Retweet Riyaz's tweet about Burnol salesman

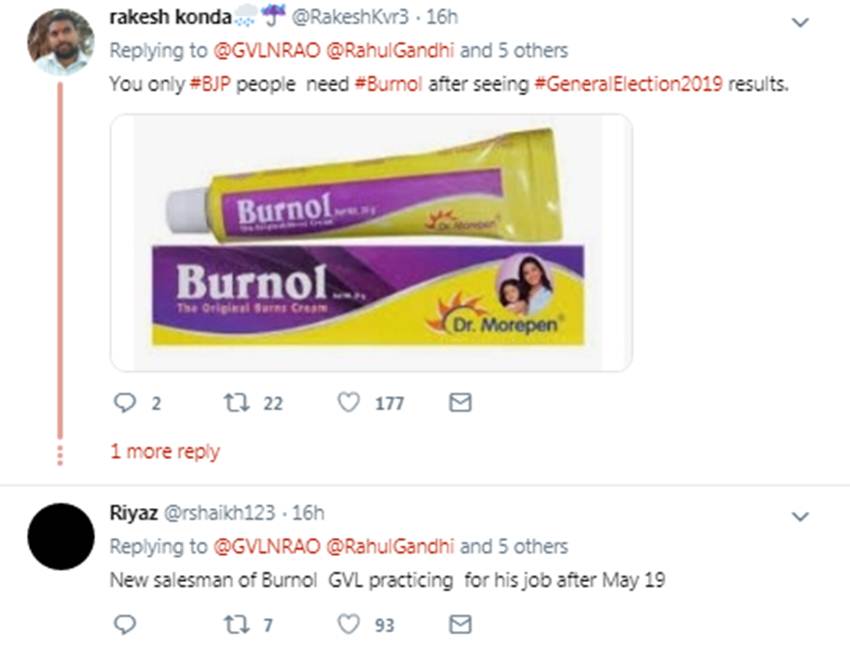[237, 624]
